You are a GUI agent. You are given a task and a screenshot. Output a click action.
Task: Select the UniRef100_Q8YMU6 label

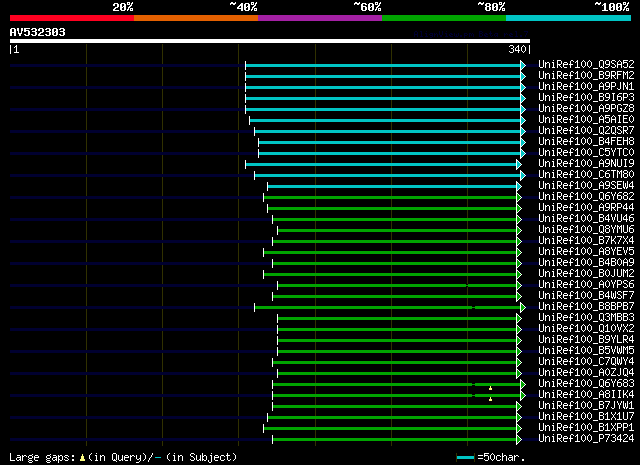pyautogui.click(x=586, y=230)
